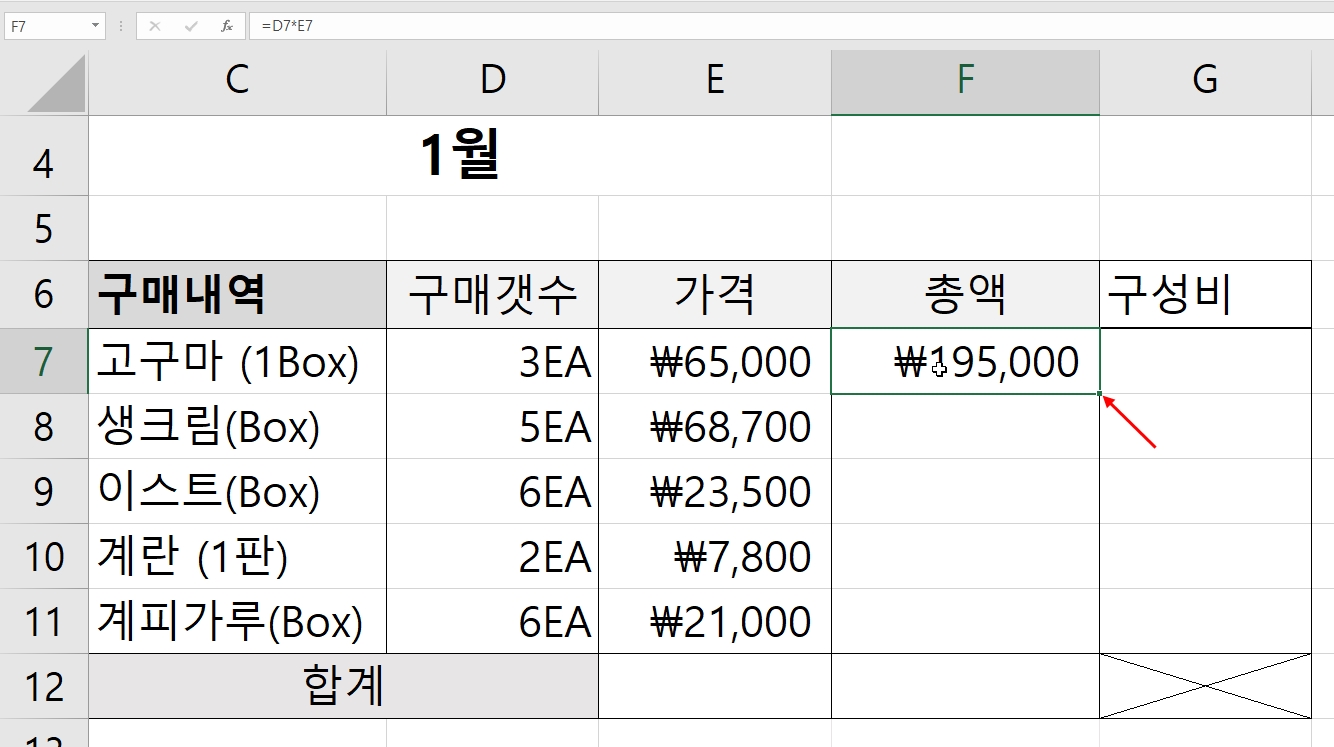This screenshot has height=747, width=1334.
Task: Select the 총액 header cell
Action: coord(965,294)
